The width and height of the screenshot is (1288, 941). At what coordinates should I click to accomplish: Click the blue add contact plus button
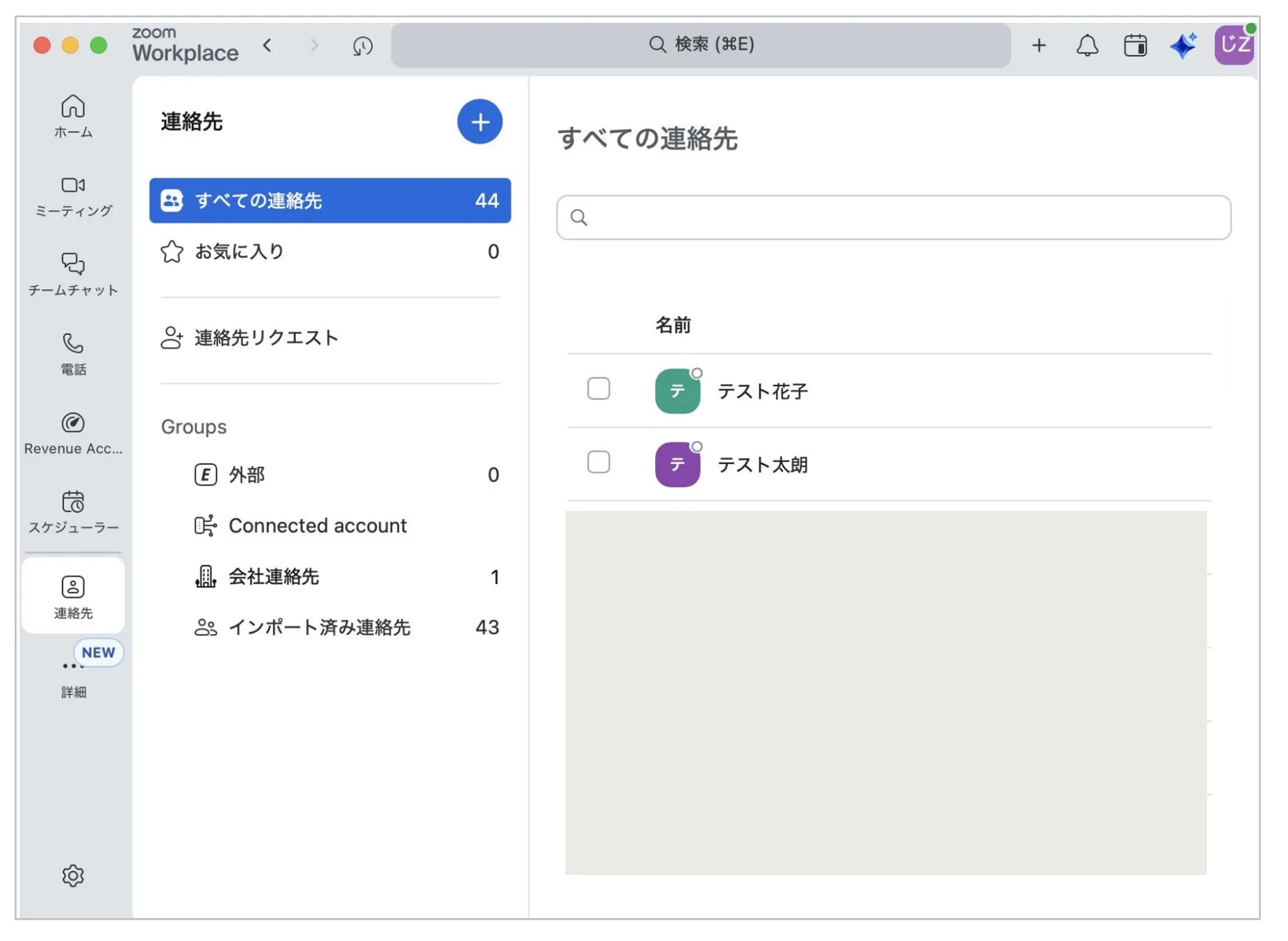(x=480, y=122)
